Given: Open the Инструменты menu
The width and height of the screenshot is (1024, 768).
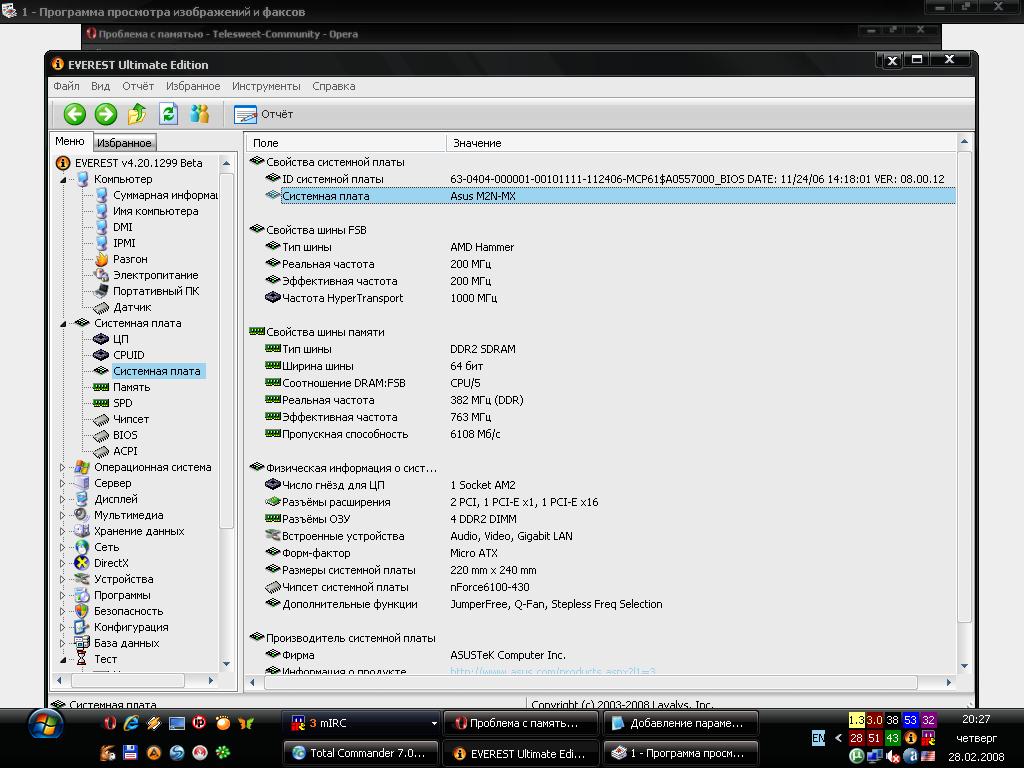Looking at the screenshot, I should click(x=266, y=86).
